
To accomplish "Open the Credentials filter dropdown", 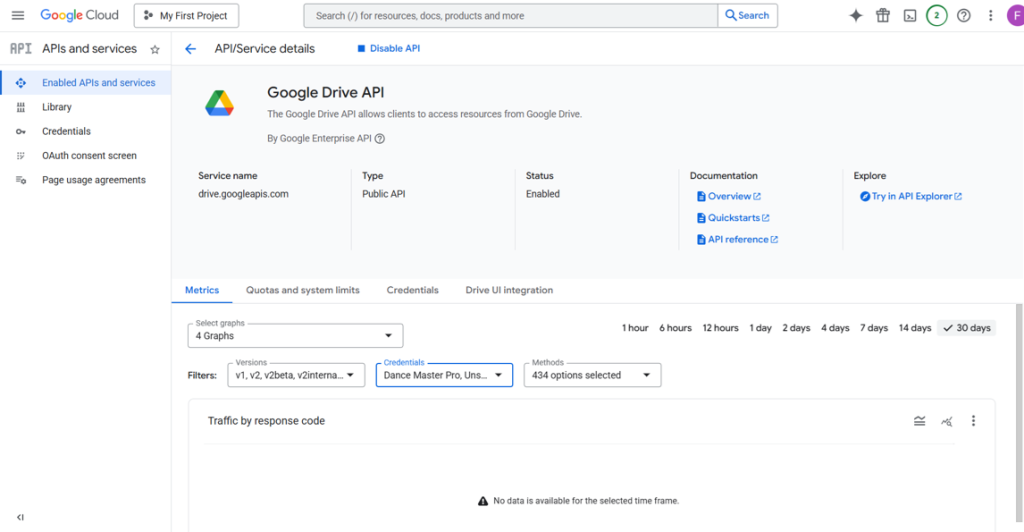I will coord(444,375).
